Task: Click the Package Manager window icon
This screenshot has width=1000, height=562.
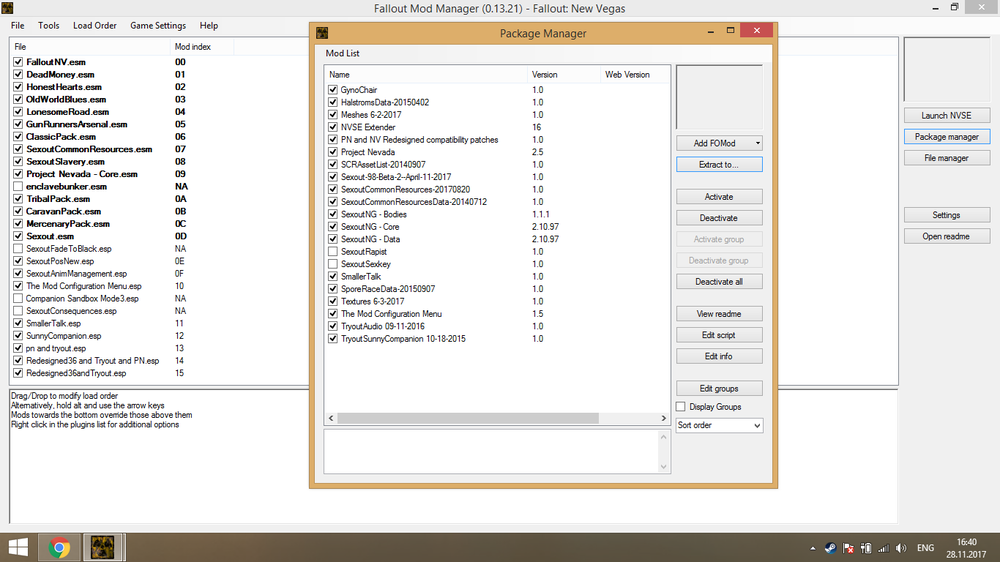Action: pos(322,33)
